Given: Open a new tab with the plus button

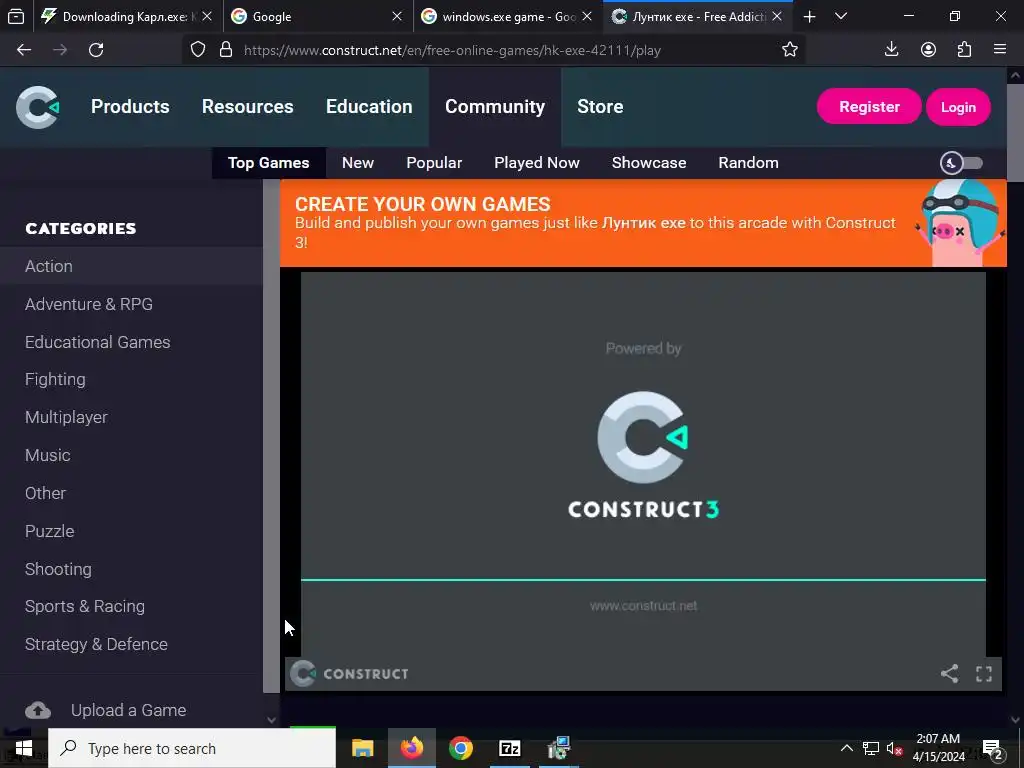Looking at the screenshot, I should click(x=809, y=16).
